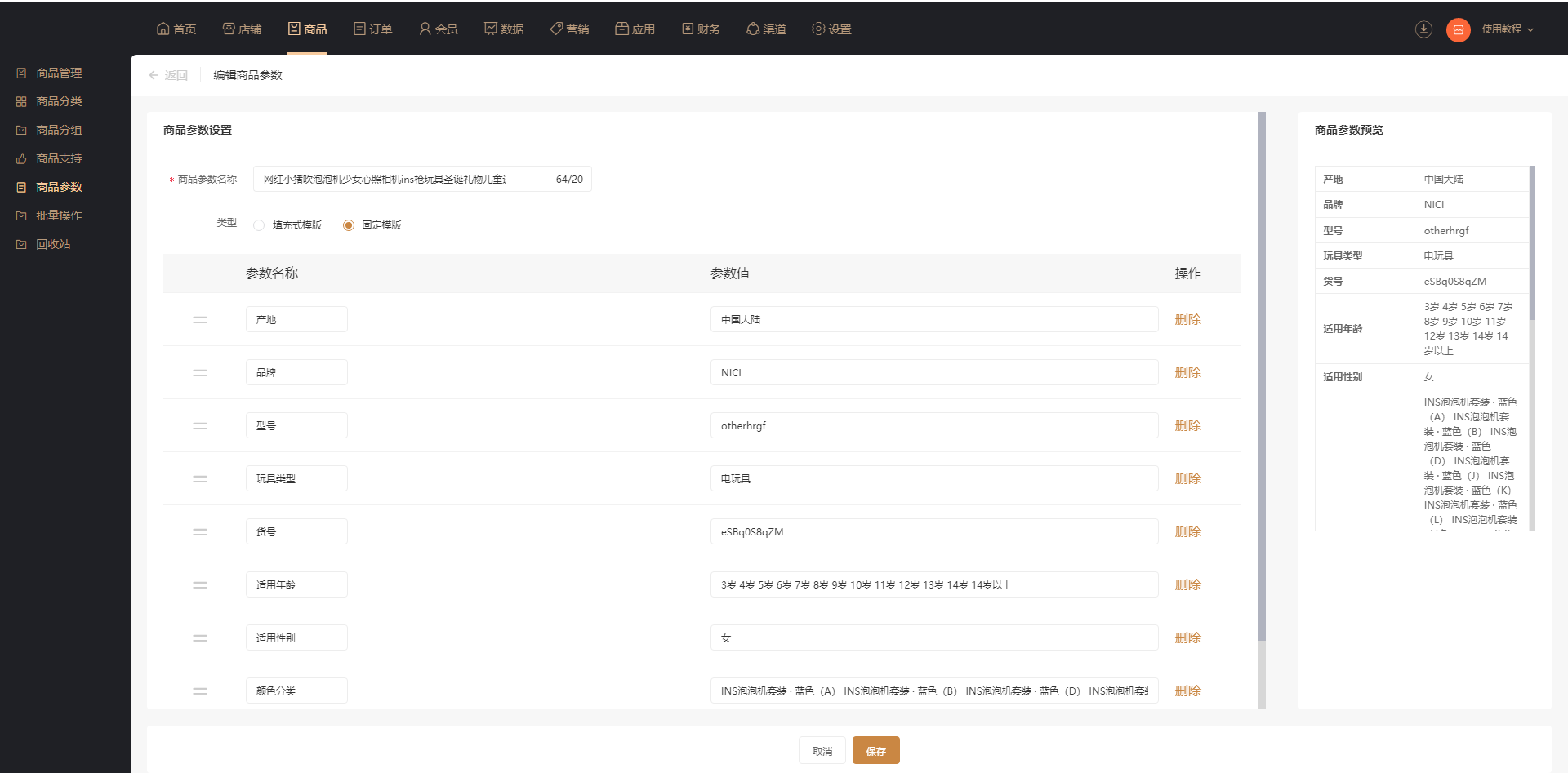Click the 商品分组 sidebar icon

[x=21, y=130]
